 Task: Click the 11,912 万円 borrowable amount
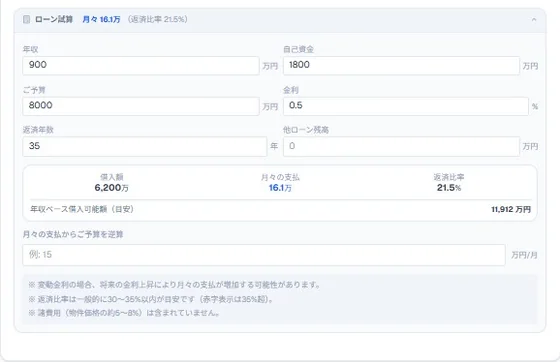511,209
